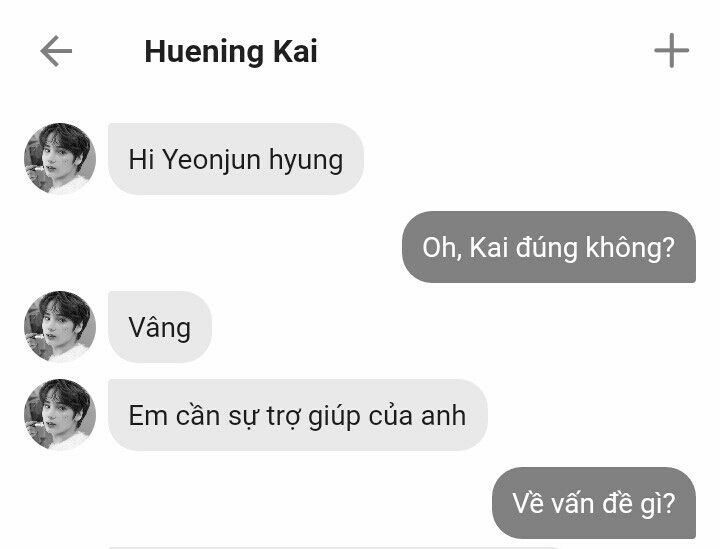Open the Huening Kai chat title
Image resolution: width=720 pixels, height=549 pixels.
point(231,51)
